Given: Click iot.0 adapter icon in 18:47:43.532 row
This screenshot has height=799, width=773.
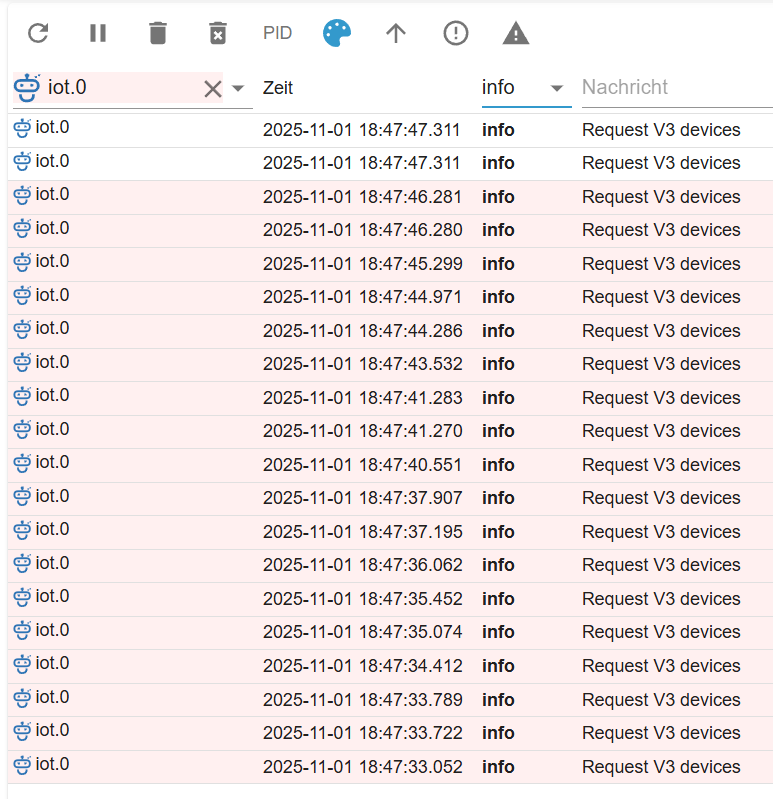Looking at the screenshot, I should click(22, 363).
